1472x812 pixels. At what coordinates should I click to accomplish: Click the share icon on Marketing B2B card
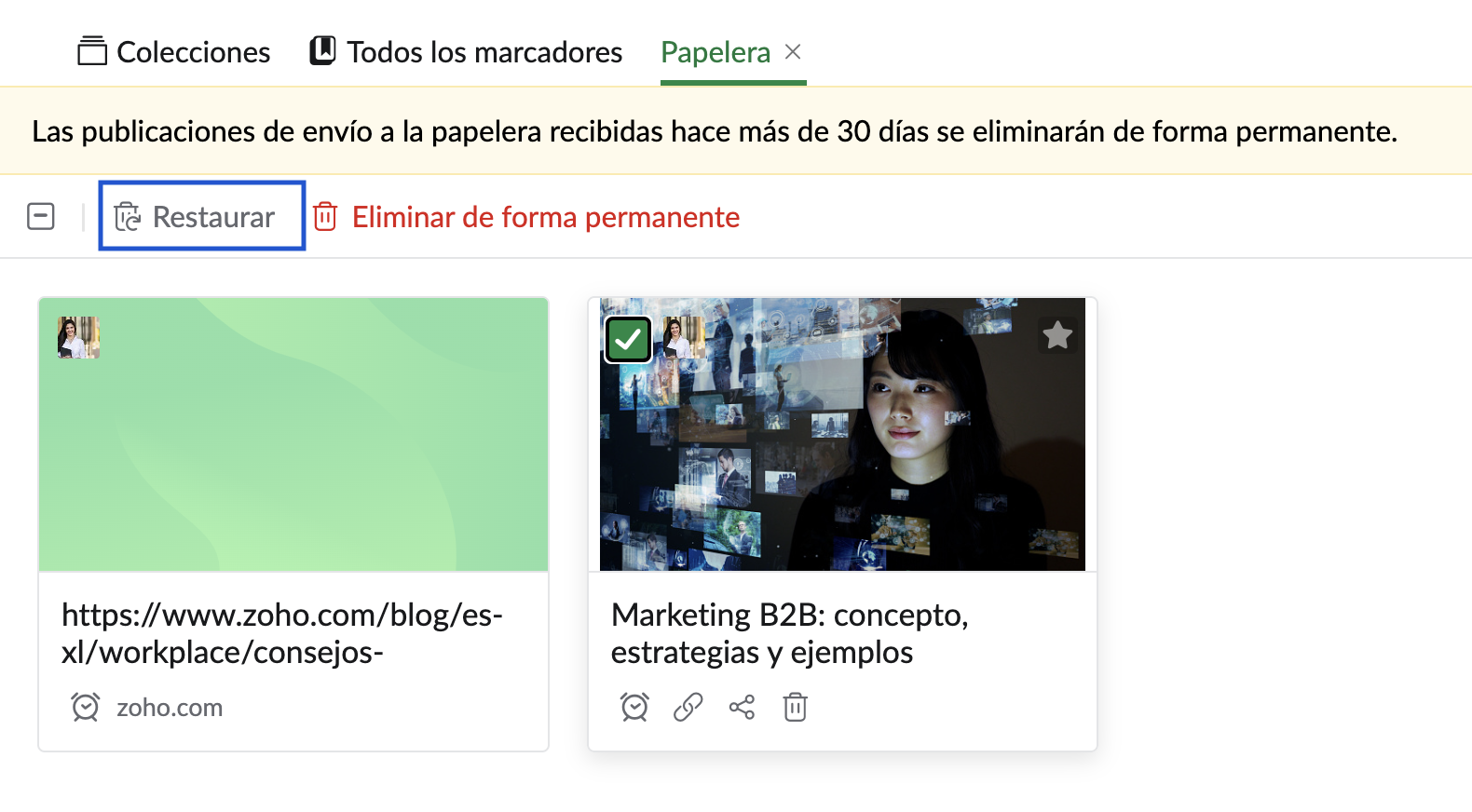742,708
